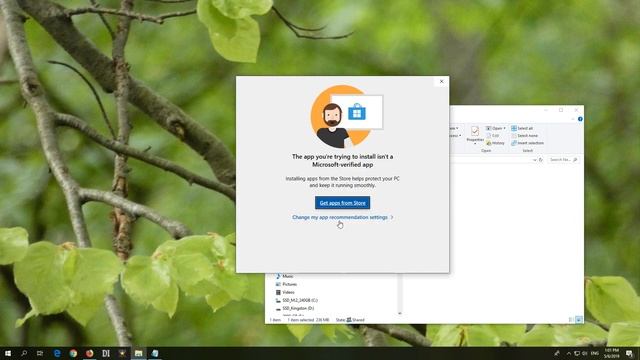Switch to details view in File Explorer
The width and height of the screenshot is (640, 360).
click(x=571, y=320)
